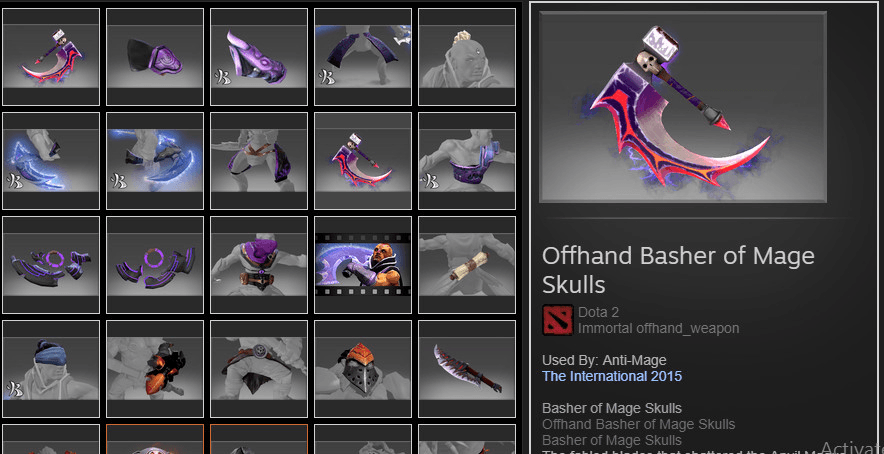The image size is (884, 454).
Task: Select the purple hood head item
Action: (259, 265)
